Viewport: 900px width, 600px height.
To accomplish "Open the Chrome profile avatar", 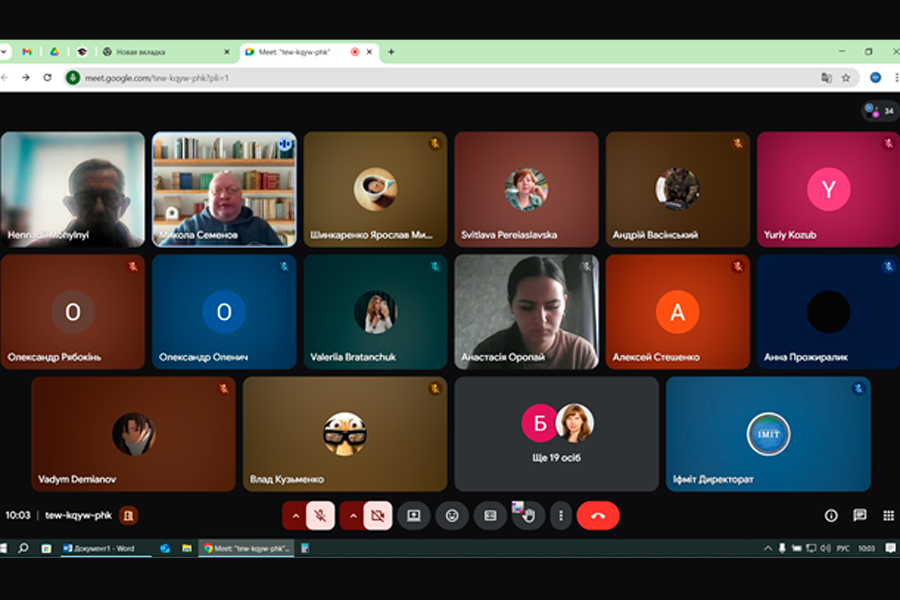I will point(875,78).
